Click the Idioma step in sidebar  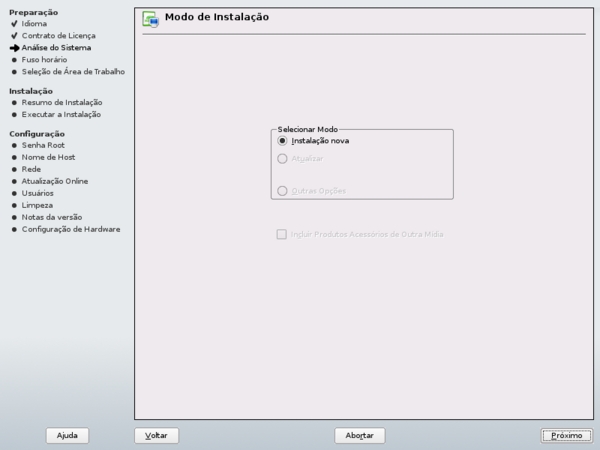[x=34, y=24]
